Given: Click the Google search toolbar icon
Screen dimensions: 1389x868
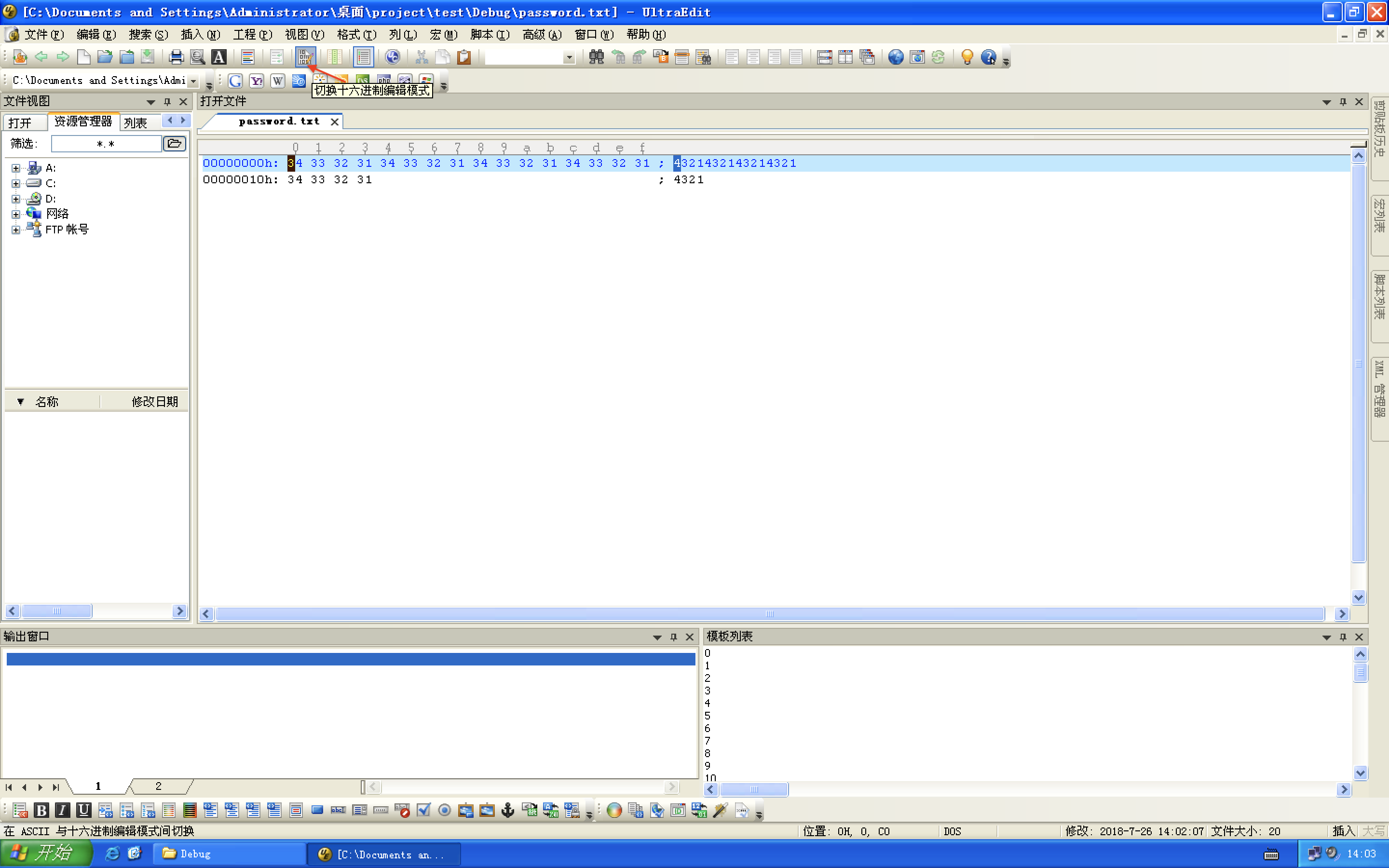Looking at the screenshot, I should coord(235,81).
